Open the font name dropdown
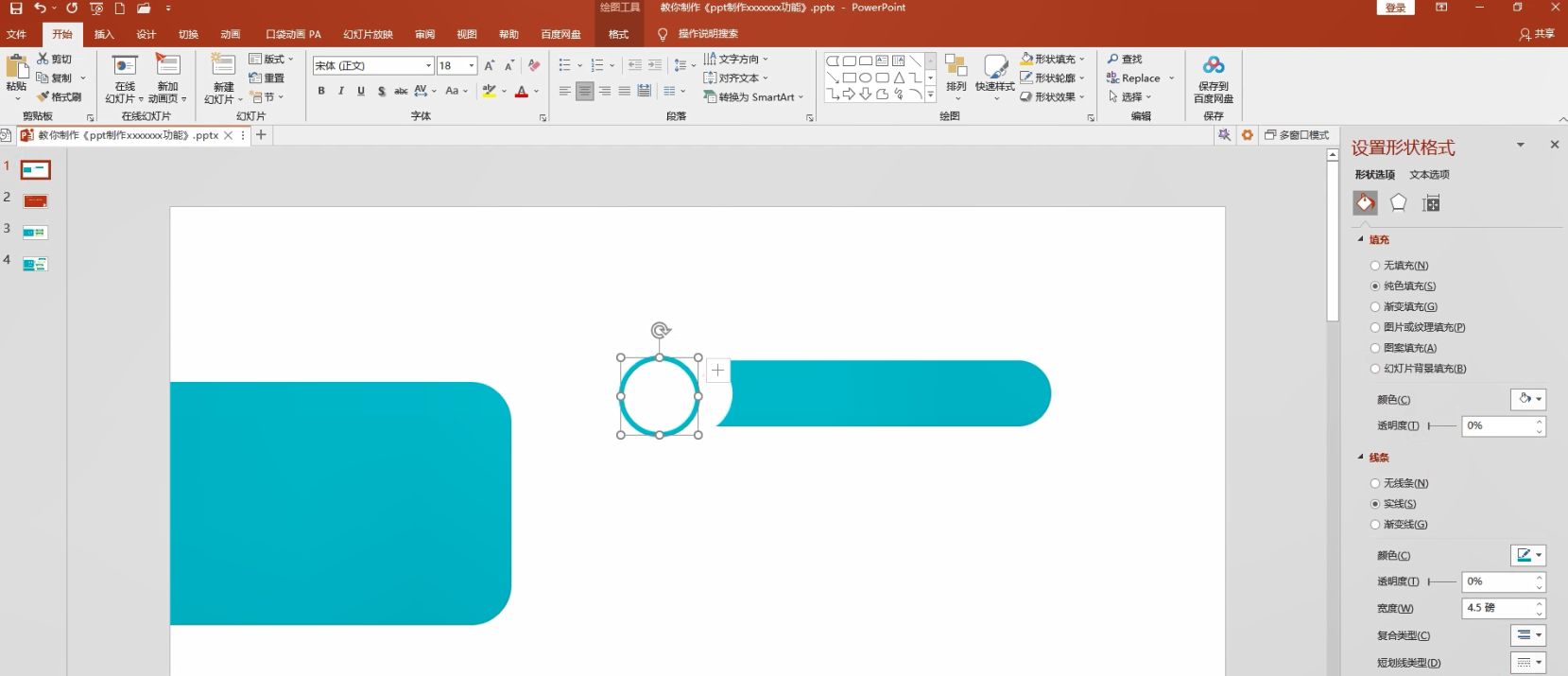This screenshot has height=676, width=1568. pyautogui.click(x=428, y=65)
